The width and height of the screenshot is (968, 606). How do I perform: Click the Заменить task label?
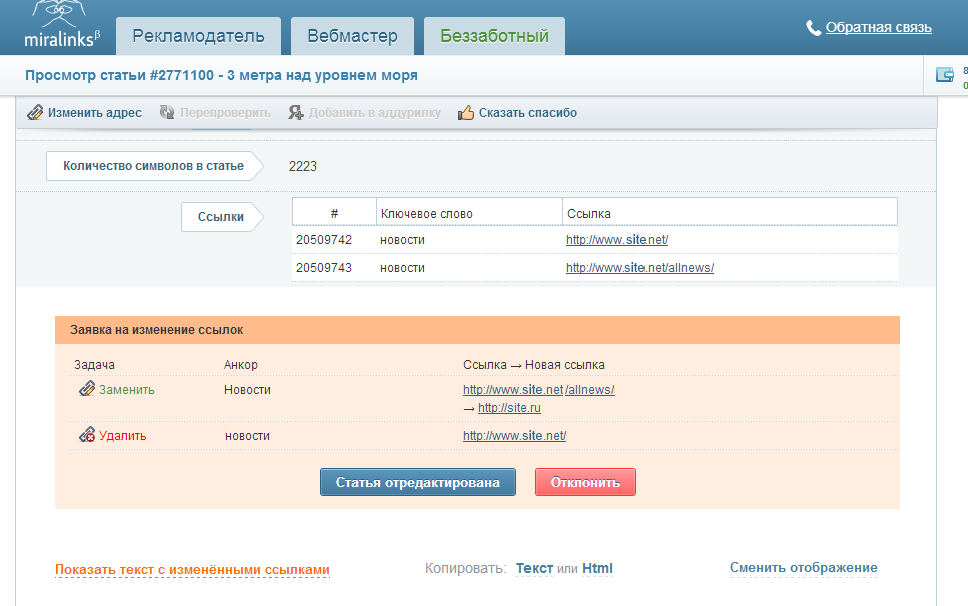(x=127, y=390)
